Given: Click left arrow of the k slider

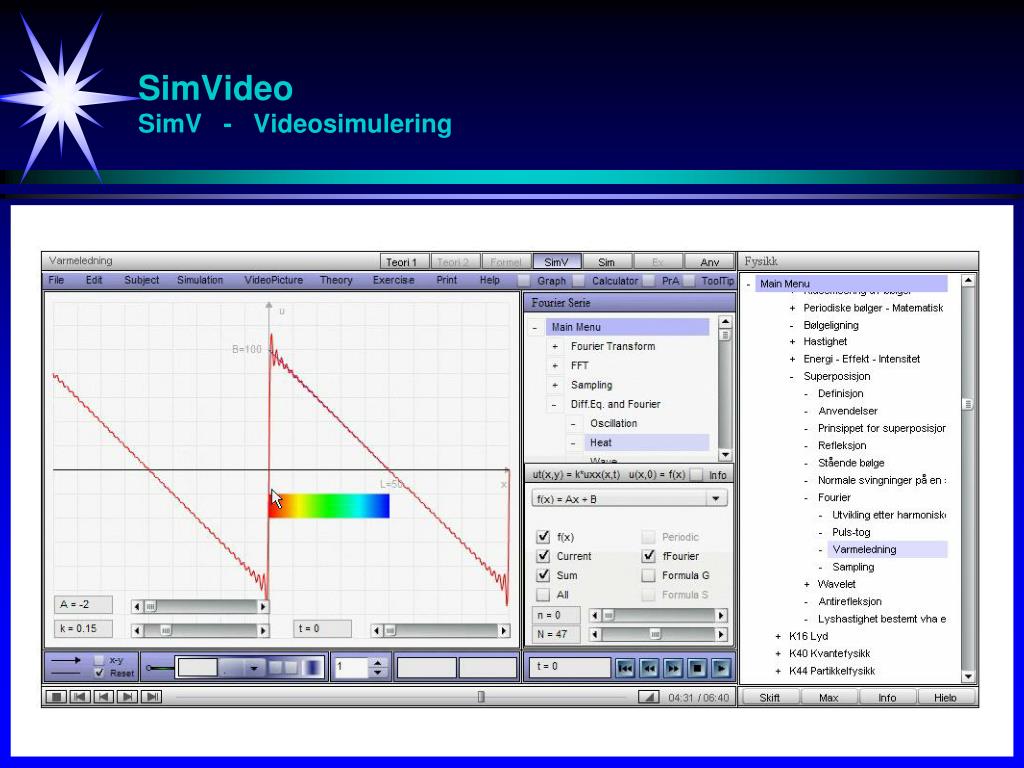Looking at the screenshot, I should [136, 630].
